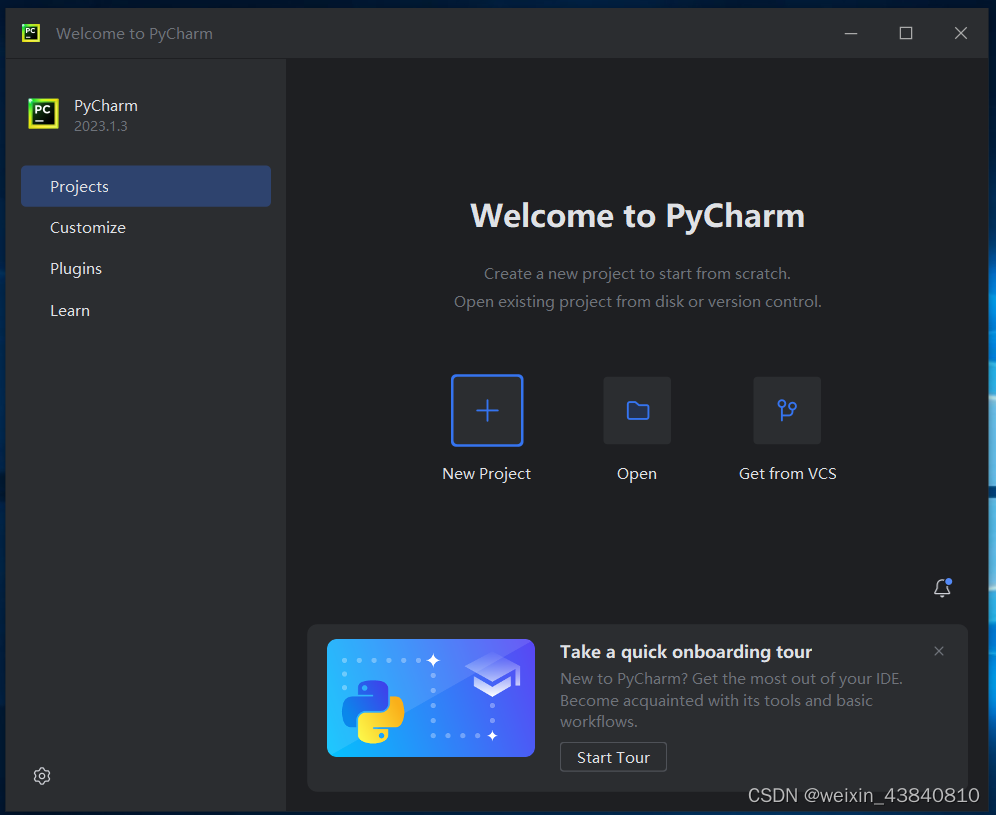The image size is (996, 815).
Task: Switch to the Customize tab
Action: (146, 227)
